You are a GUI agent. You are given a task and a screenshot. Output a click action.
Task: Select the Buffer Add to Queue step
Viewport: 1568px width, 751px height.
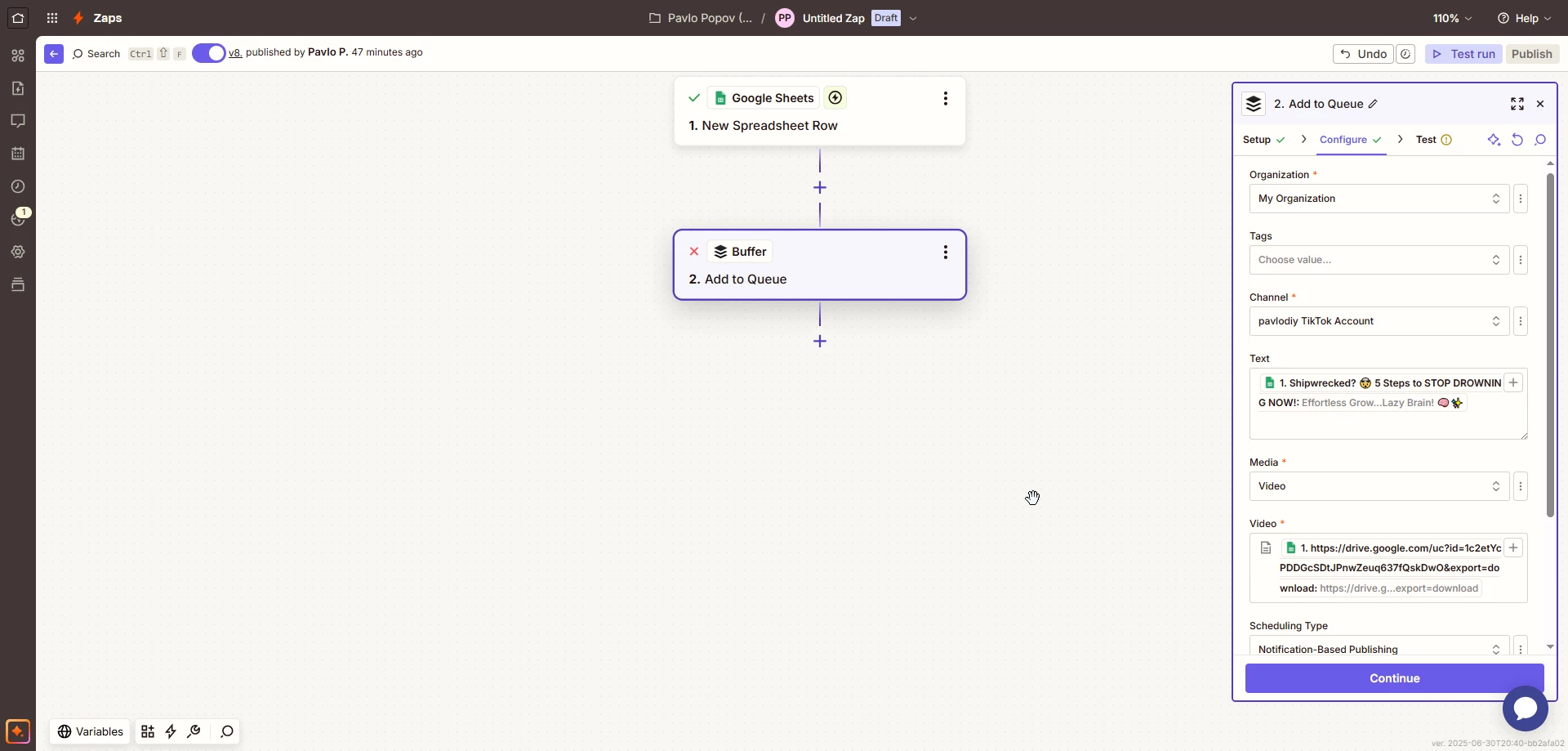pos(820,265)
